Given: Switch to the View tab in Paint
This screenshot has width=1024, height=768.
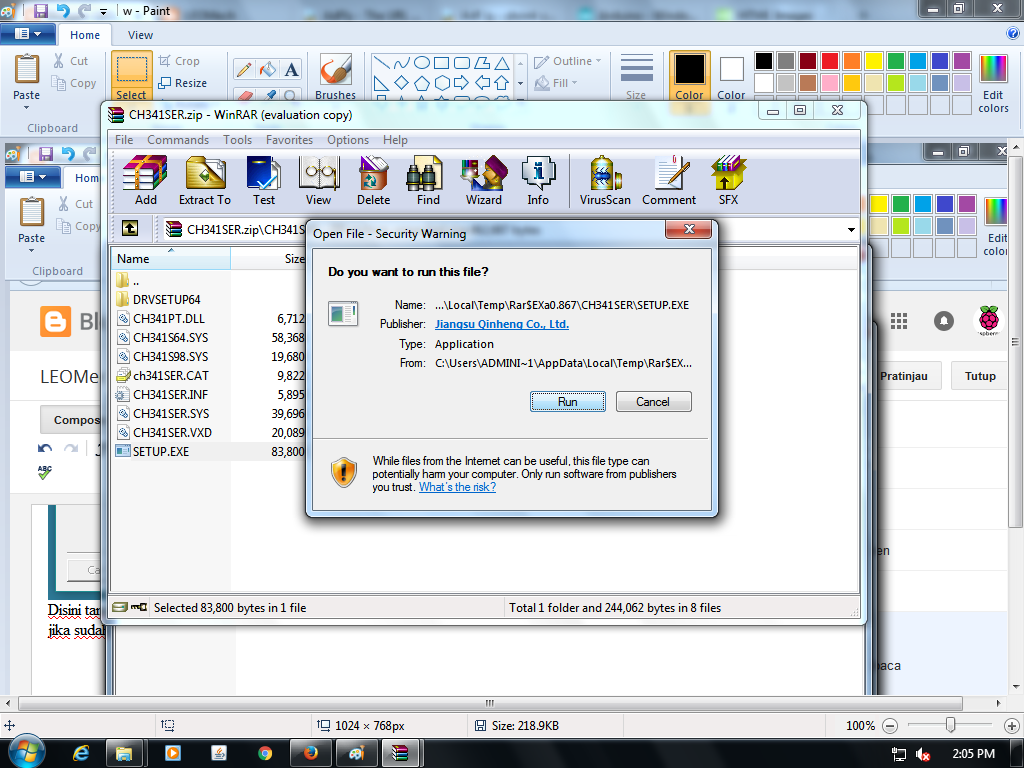Looking at the screenshot, I should click(140, 35).
